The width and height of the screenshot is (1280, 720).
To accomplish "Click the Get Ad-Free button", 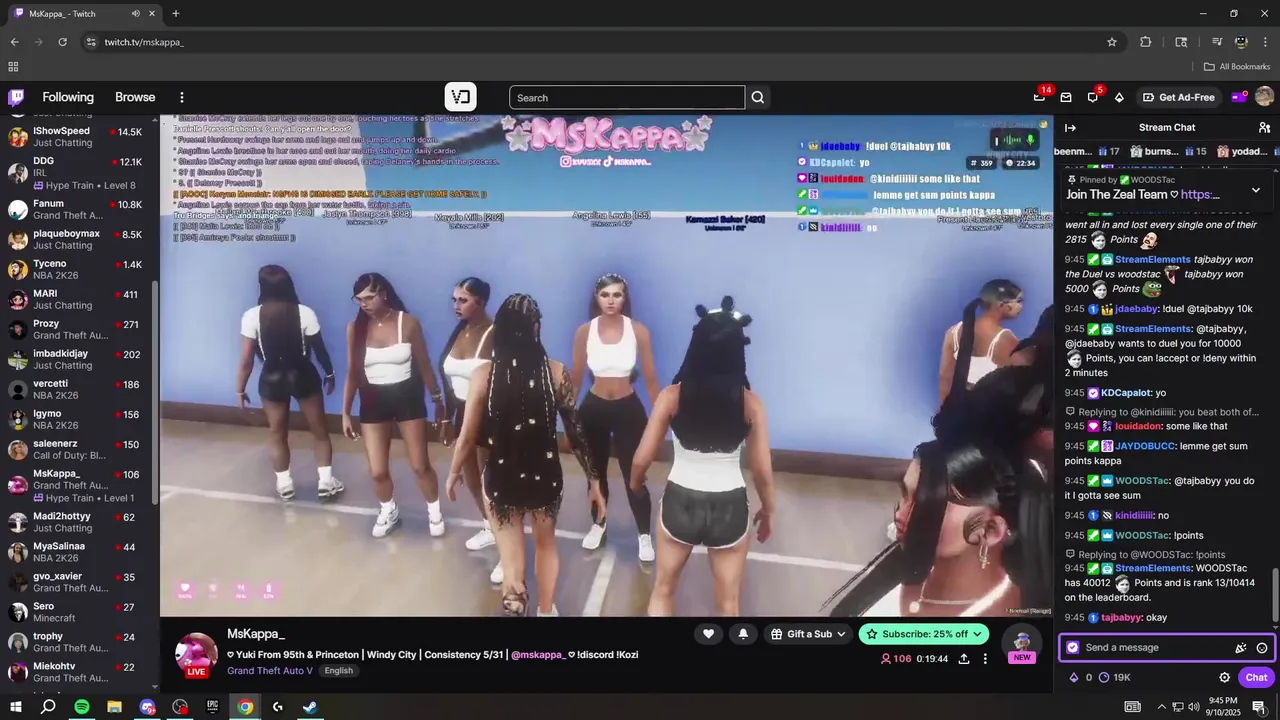I will (1179, 97).
